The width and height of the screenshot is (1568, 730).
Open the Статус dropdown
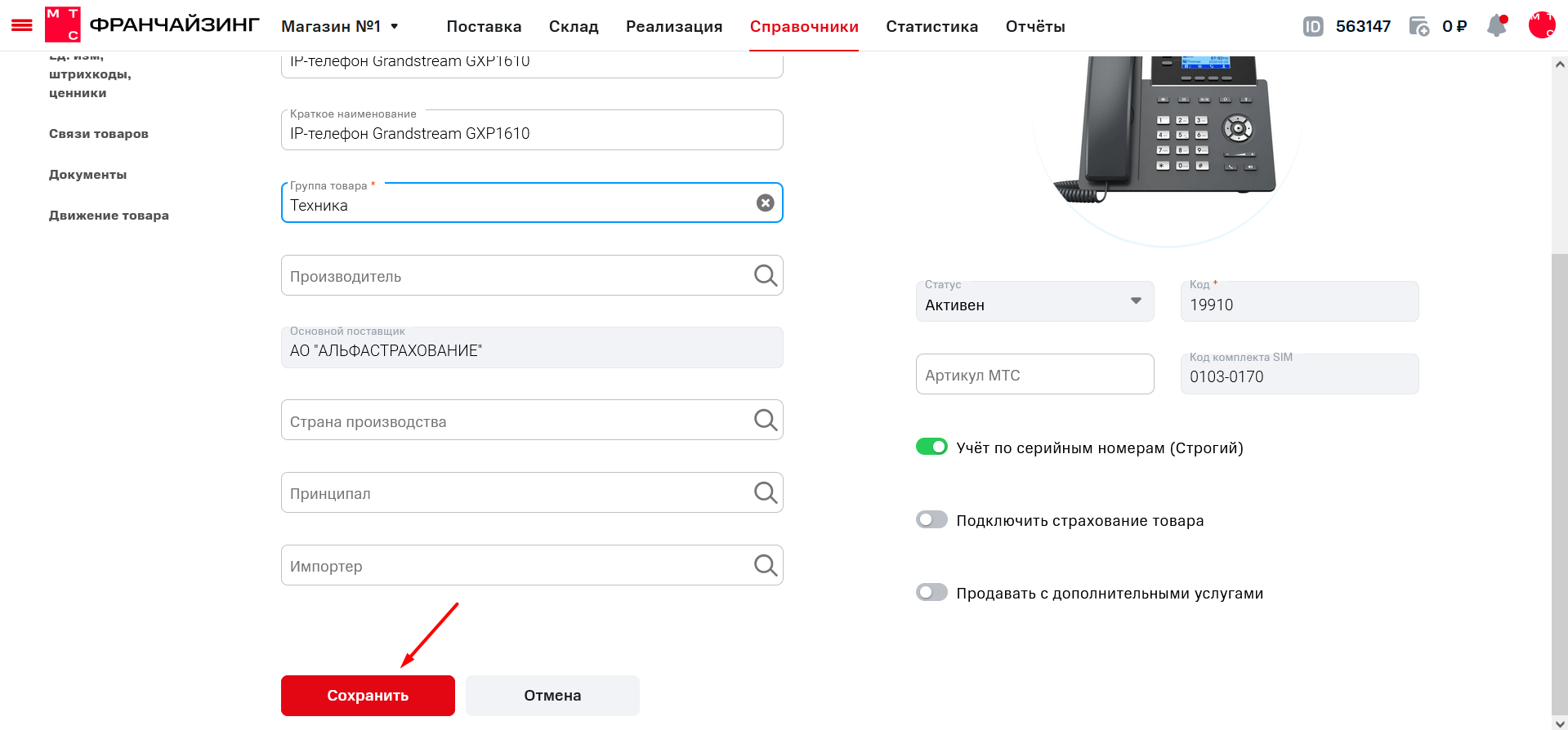click(1034, 301)
